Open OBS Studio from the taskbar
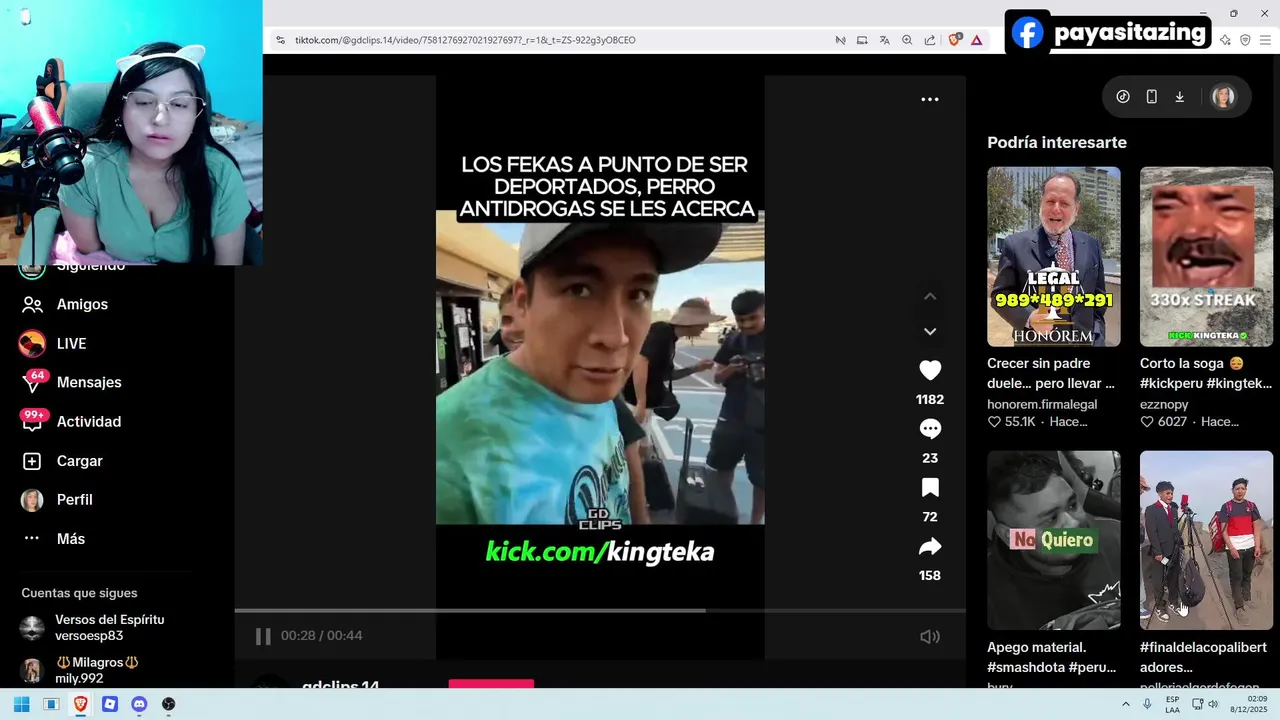 pos(168,704)
